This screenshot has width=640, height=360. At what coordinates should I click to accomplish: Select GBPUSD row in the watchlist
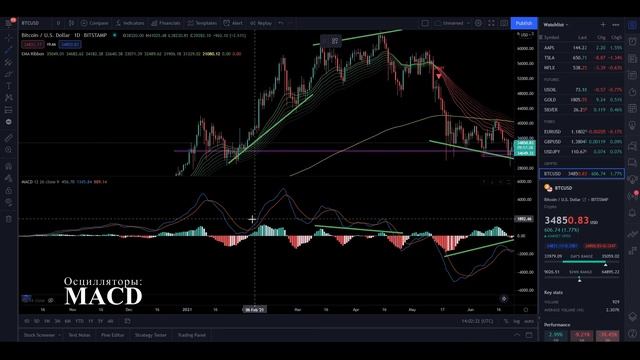582,141
